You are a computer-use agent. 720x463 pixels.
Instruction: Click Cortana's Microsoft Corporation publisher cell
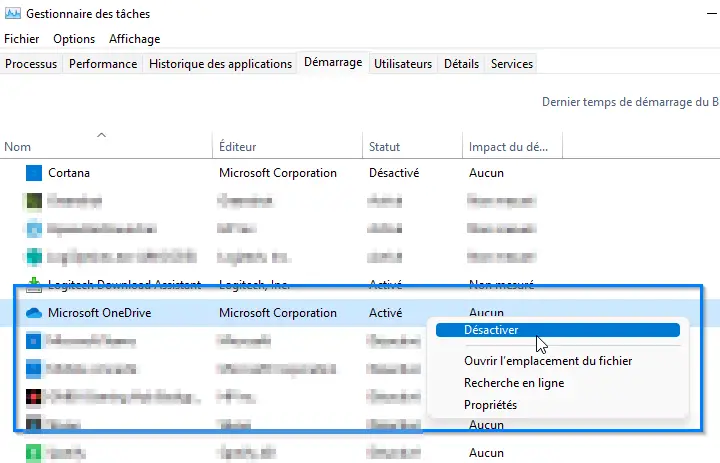click(x=278, y=173)
